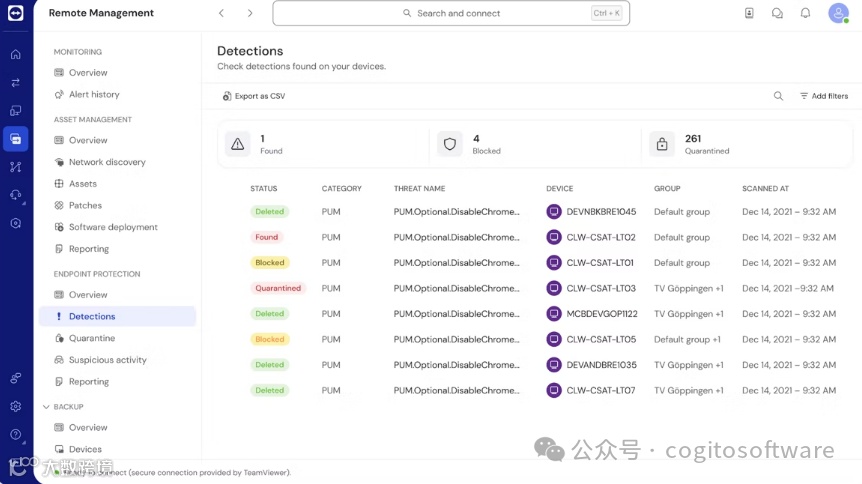Viewport: 862px width, 484px height.
Task: Click the Quarantined lock icon
Action: tap(662, 144)
